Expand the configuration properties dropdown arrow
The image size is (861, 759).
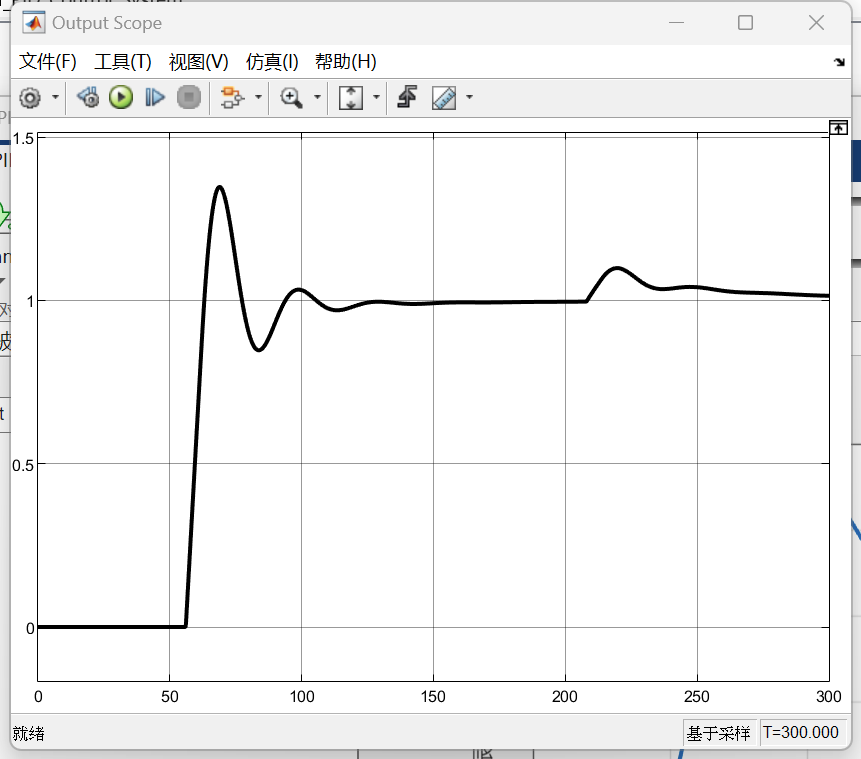click(55, 97)
